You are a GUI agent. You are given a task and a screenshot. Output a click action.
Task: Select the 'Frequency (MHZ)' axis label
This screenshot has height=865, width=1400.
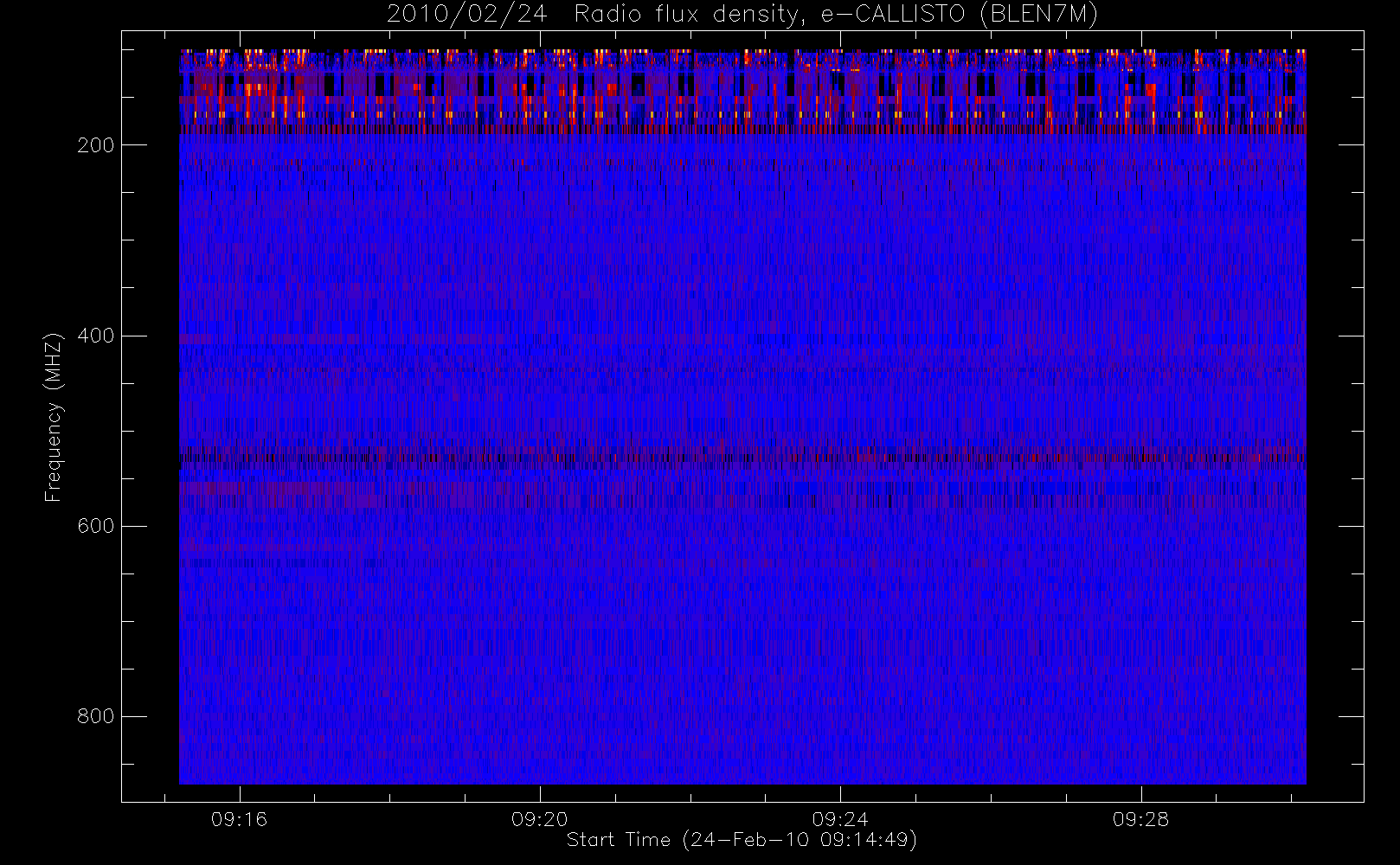[54, 417]
